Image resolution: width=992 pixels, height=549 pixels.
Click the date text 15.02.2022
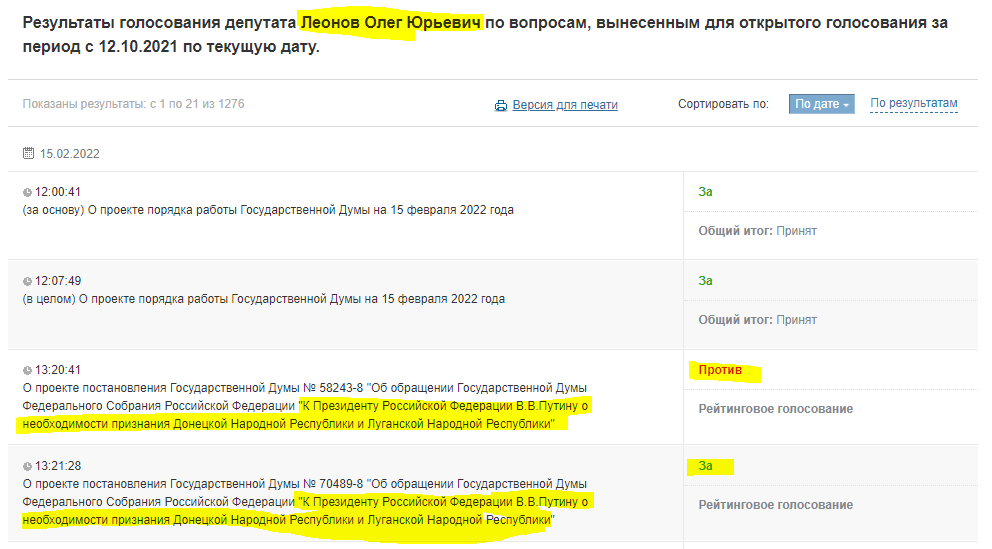point(70,154)
